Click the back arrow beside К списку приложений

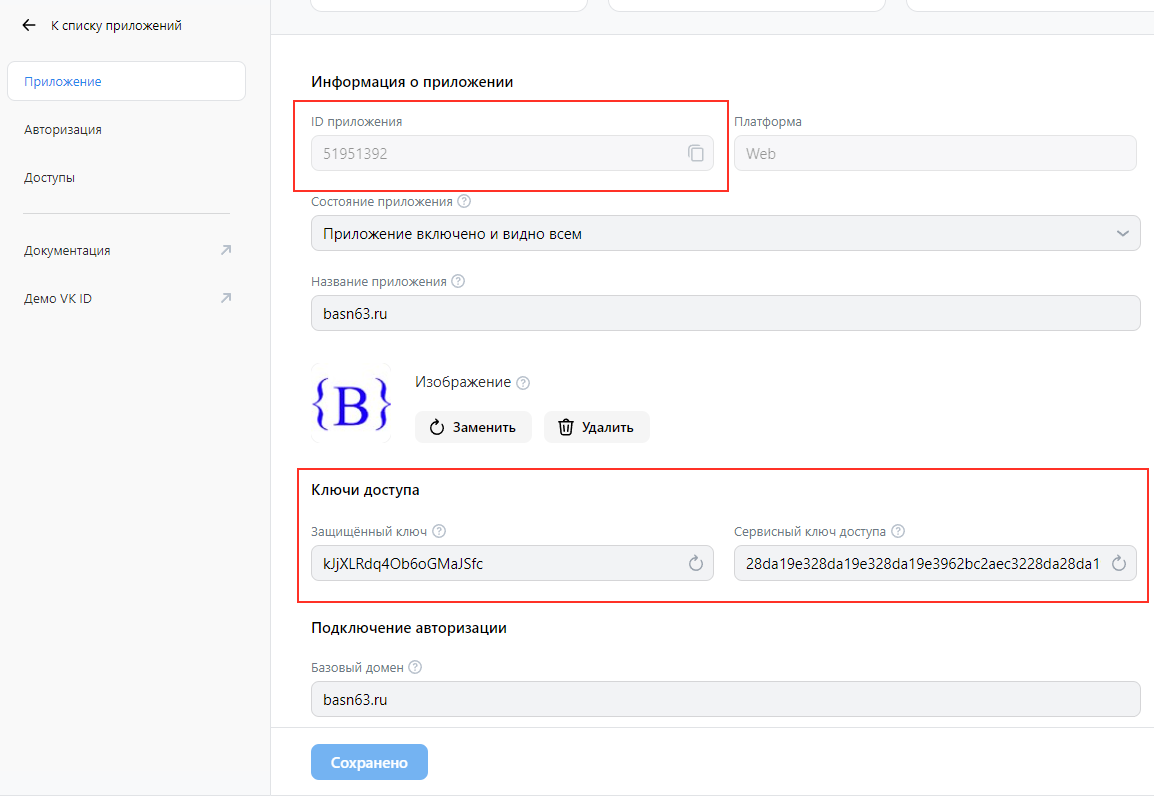pos(28,25)
